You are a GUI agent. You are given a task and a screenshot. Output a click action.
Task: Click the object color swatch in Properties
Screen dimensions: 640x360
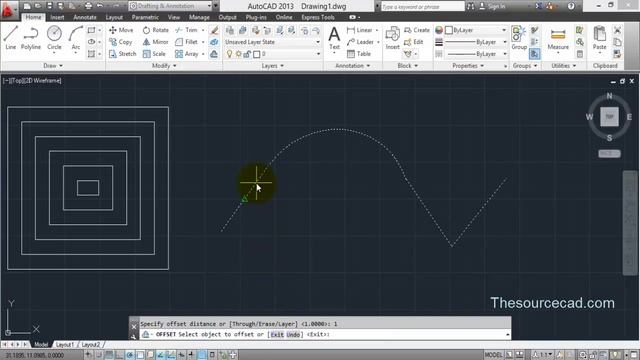(x=449, y=30)
